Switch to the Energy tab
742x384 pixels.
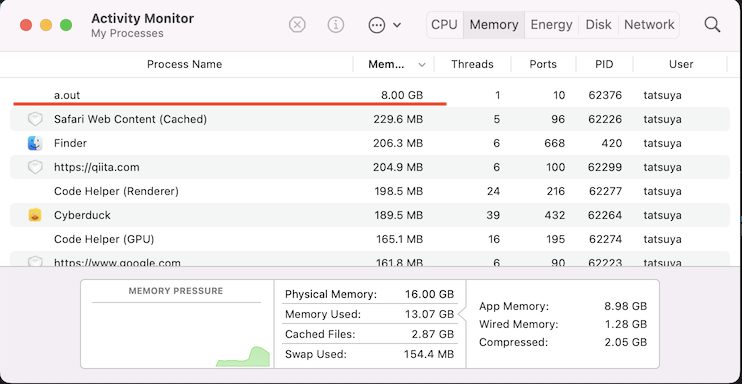[551, 25]
